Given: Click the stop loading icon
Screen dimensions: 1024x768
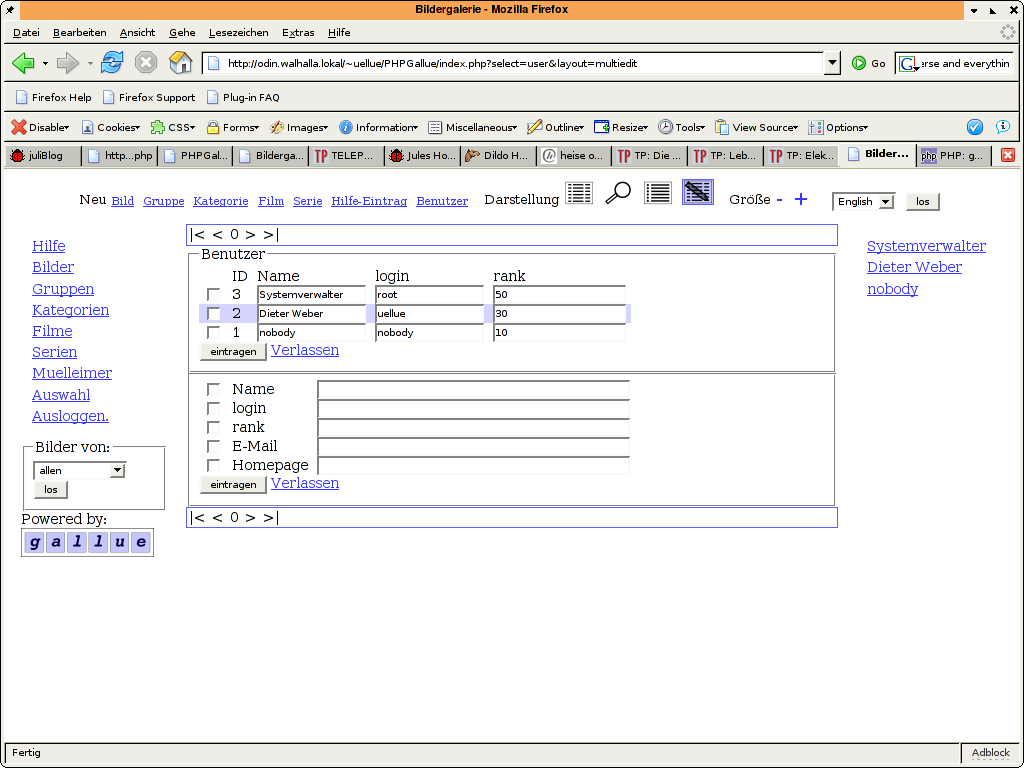Looking at the screenshot, I should tap(146, 63).
